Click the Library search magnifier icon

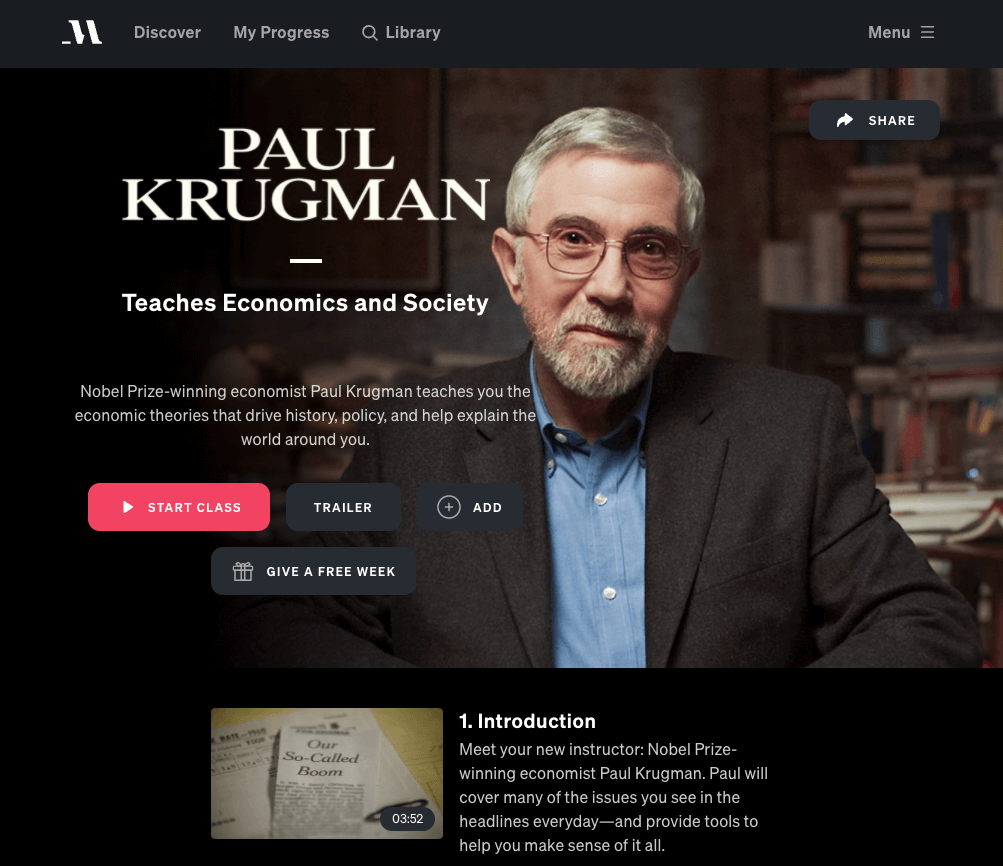pos(370,33)
